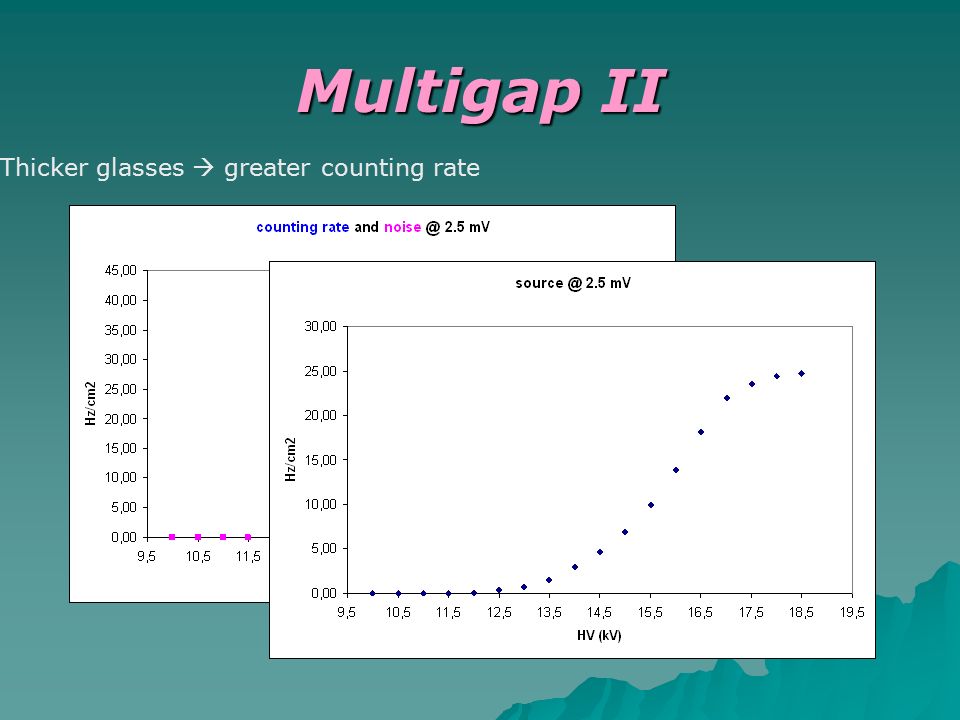Screen dimensions: 960x720
Task: Select '11,5' x-axis tick on the back chart
Action: tap(248, 557)
